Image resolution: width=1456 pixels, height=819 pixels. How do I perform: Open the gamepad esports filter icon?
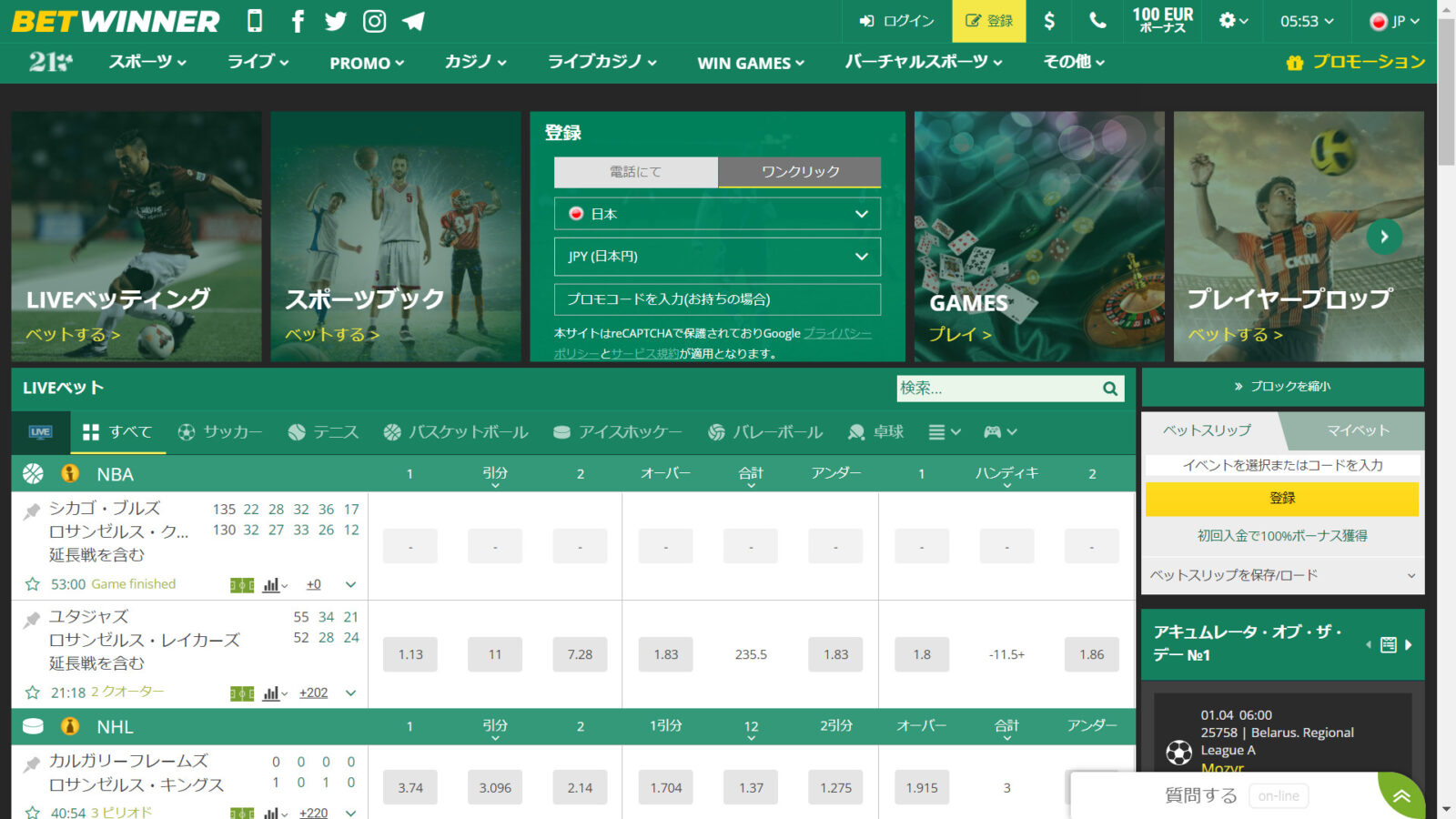click(x=1000, y=432)
